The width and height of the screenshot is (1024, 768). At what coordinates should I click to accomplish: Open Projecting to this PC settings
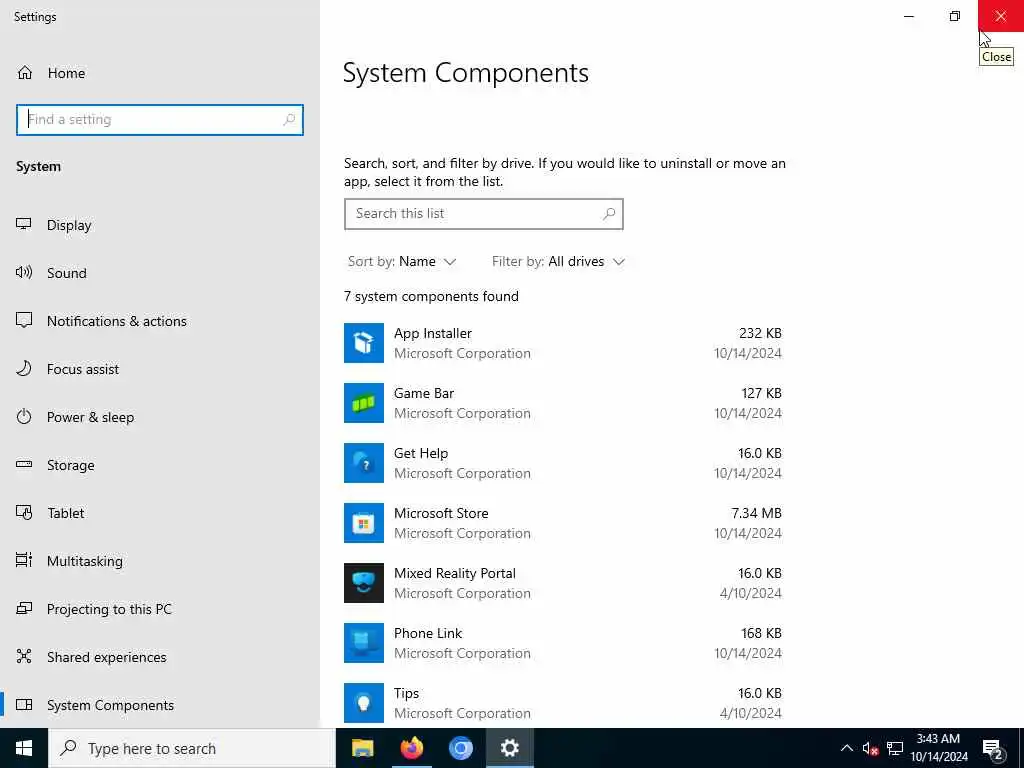pyautogui.click(x=160, y=609)
